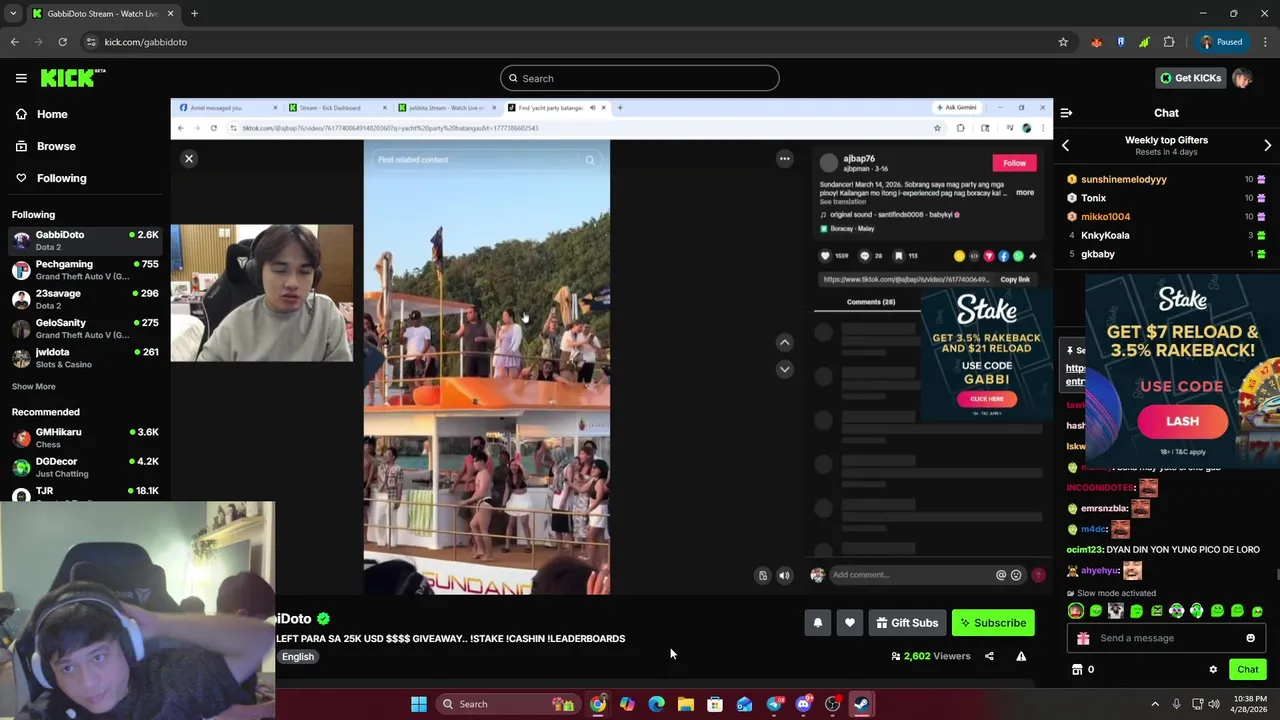The width and height of the screenshot is (1280, 720).
Task: Select Pechgaming channel in Following list
Action: pos(85,270)
